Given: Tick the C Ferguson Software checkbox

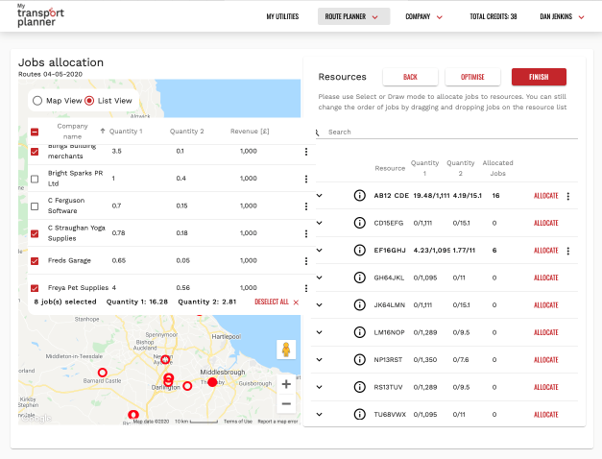Looking at the screenshot, I should (35, 206).
